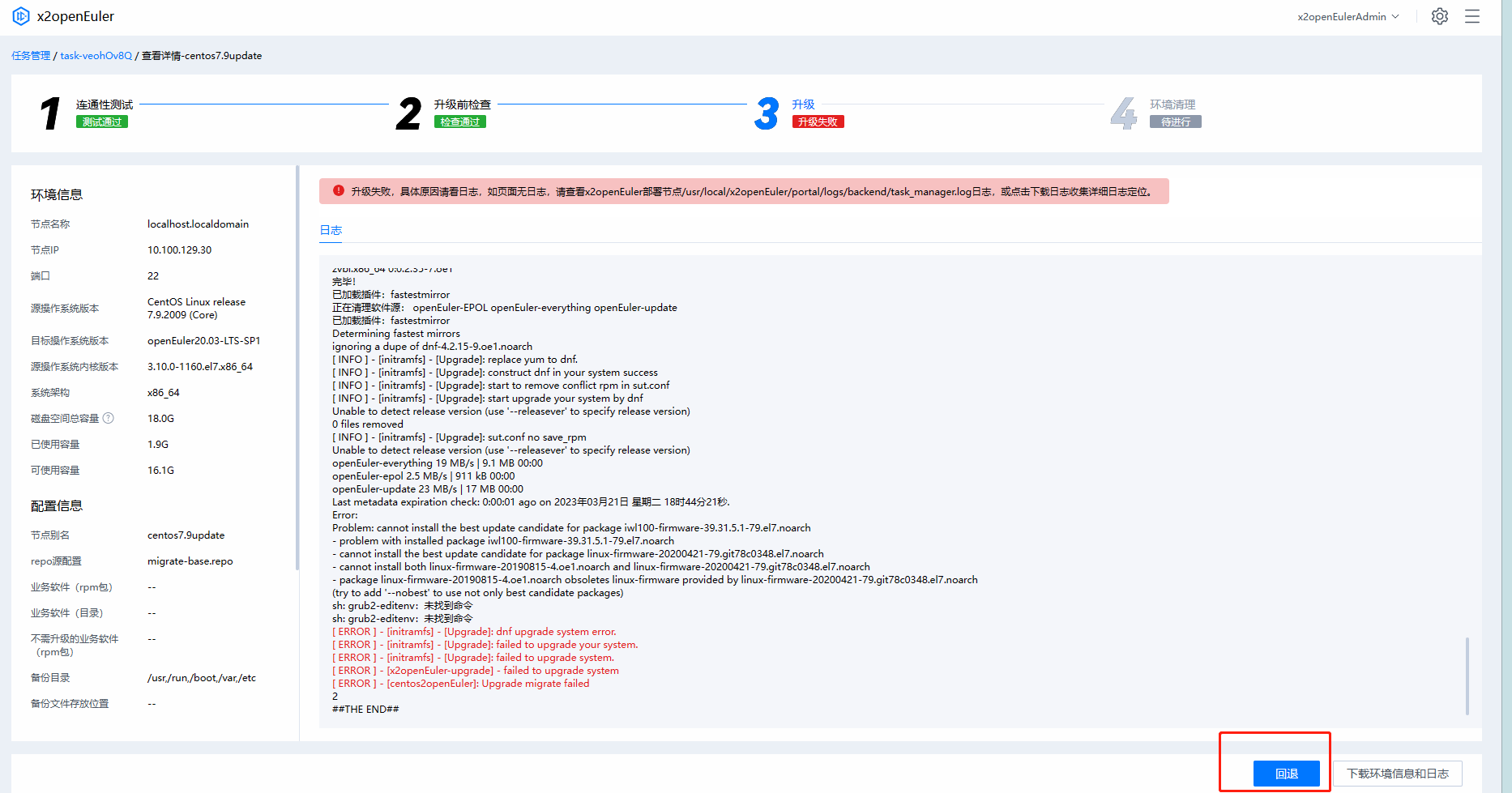
Task: Select the step 1 number icon
Action: coord(50,113)
